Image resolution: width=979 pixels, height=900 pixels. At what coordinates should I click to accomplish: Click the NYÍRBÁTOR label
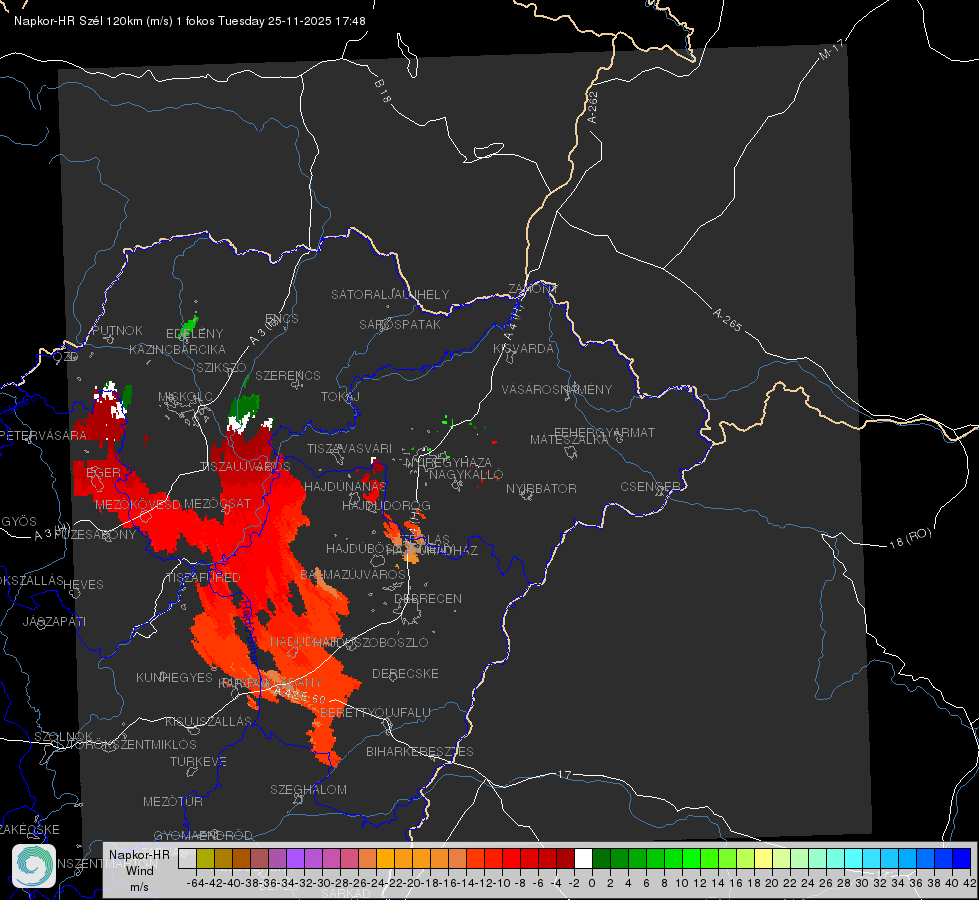[x=541, y=488]
